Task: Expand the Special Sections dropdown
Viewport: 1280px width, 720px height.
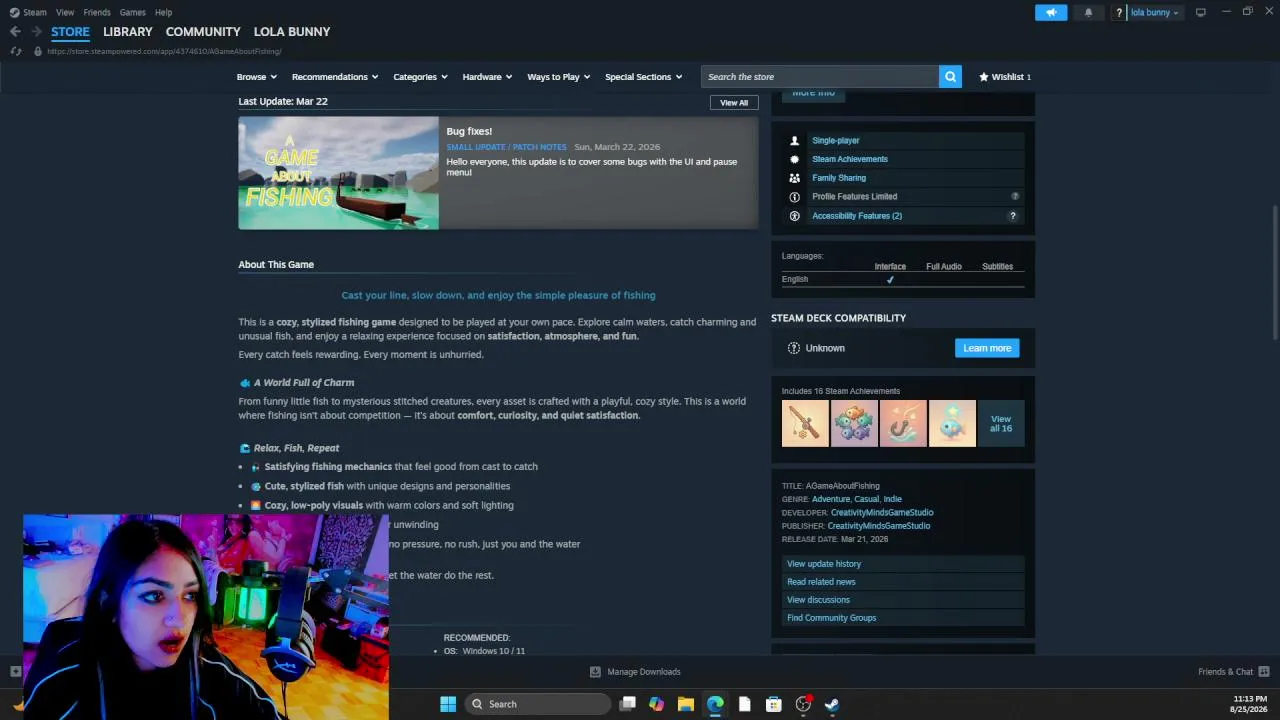Action: click(644, 77)
